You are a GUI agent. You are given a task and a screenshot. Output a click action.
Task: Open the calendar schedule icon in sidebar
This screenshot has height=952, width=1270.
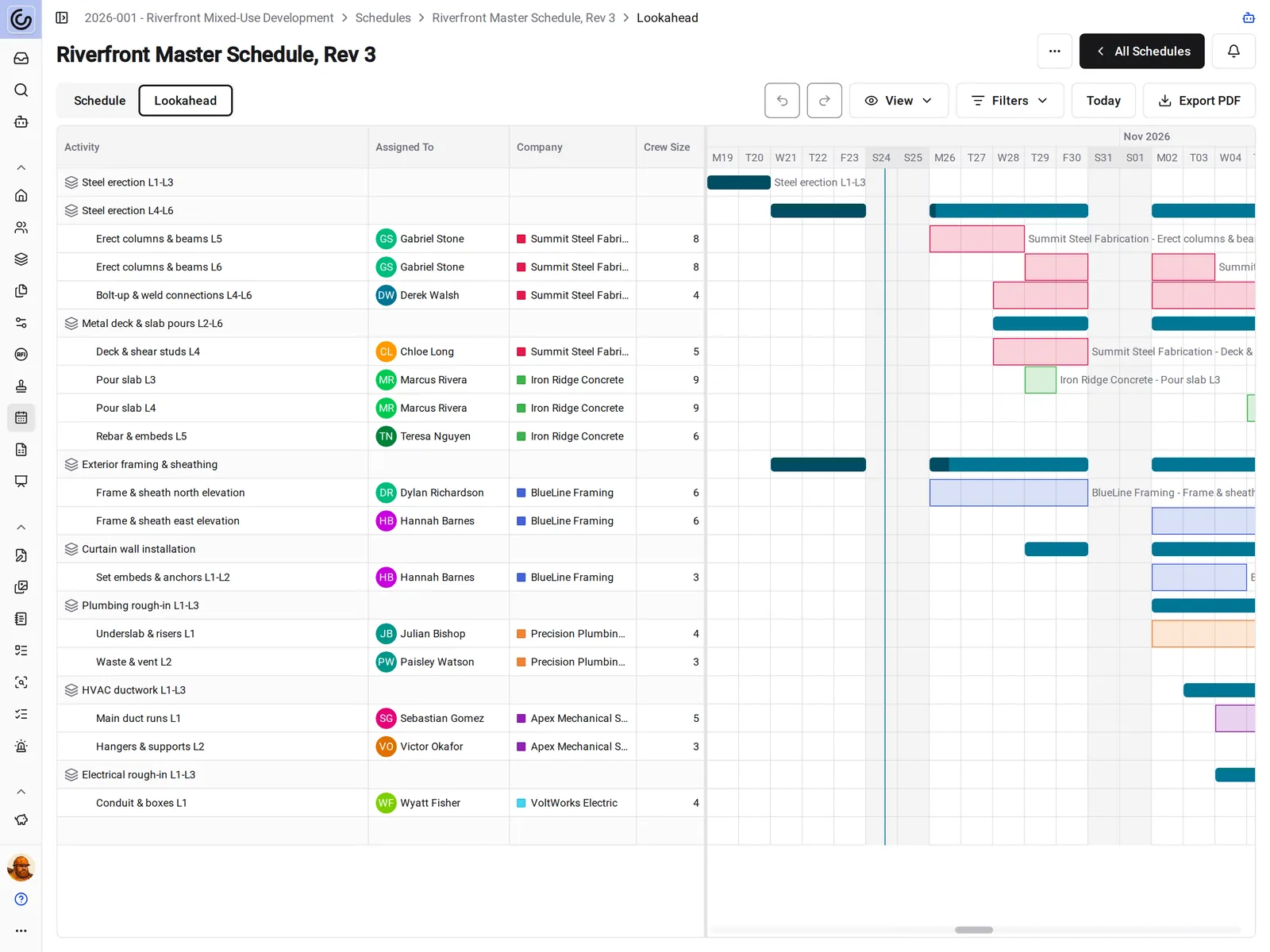[21, 417]
